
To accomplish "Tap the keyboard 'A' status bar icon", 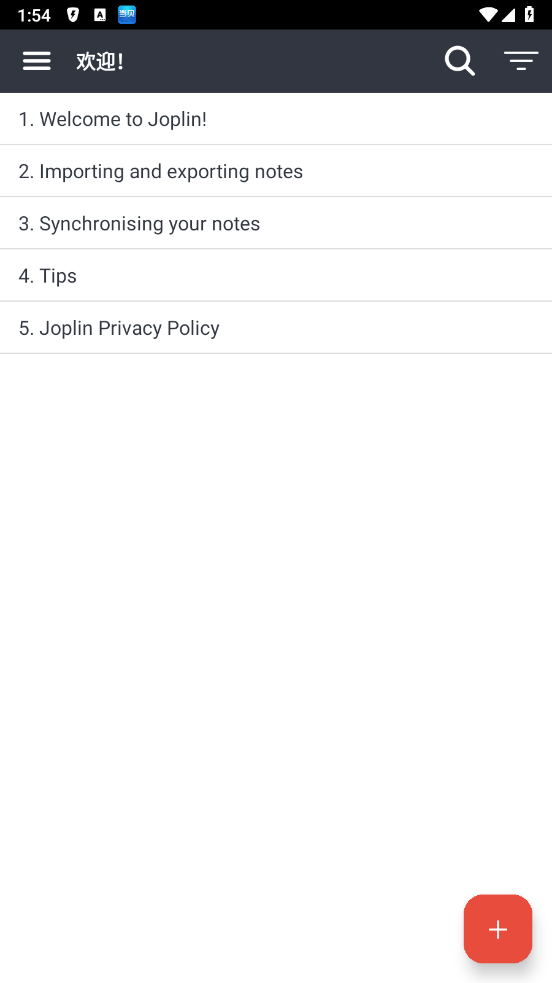I will coord(100,15).
